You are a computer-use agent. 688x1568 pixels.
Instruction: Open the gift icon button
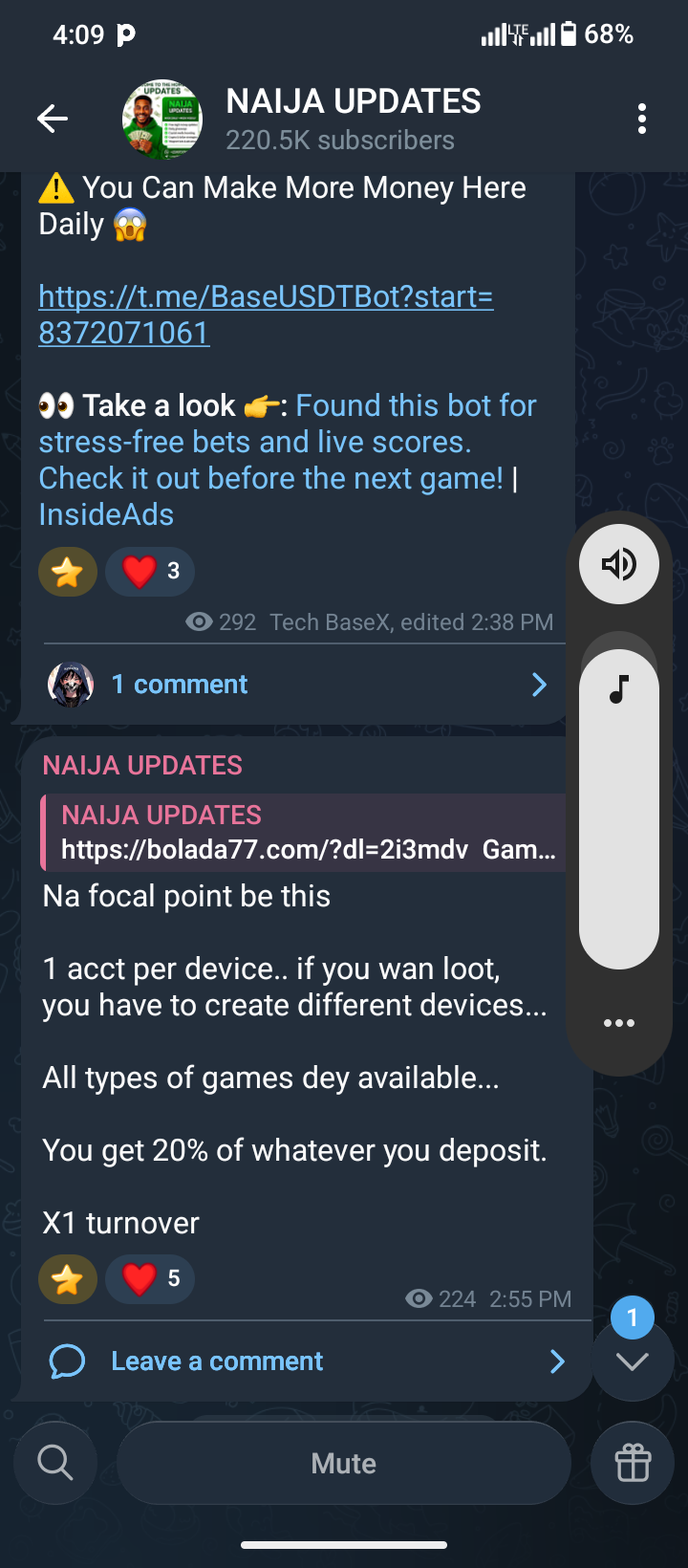(x=633, y=1463)
